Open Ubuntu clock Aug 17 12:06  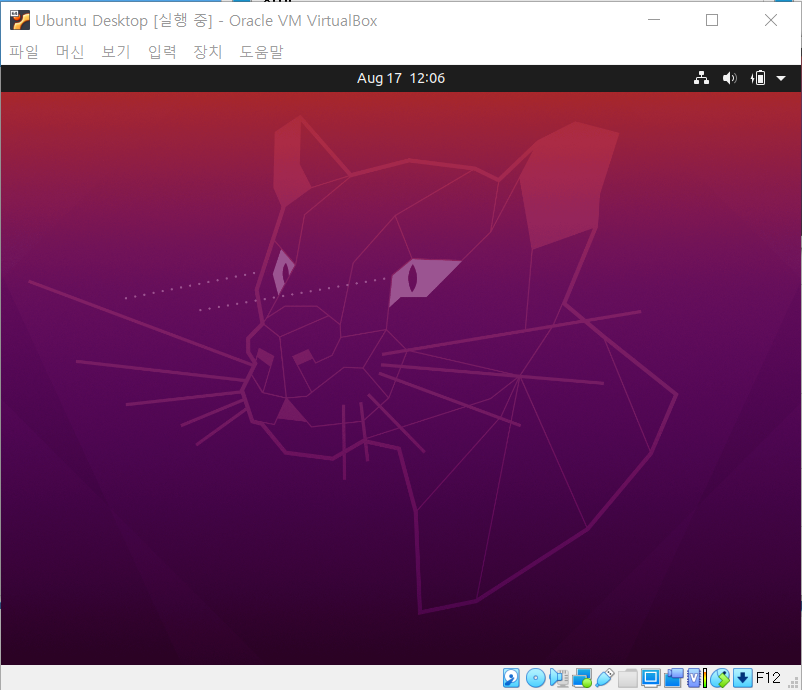click(401, 78)
